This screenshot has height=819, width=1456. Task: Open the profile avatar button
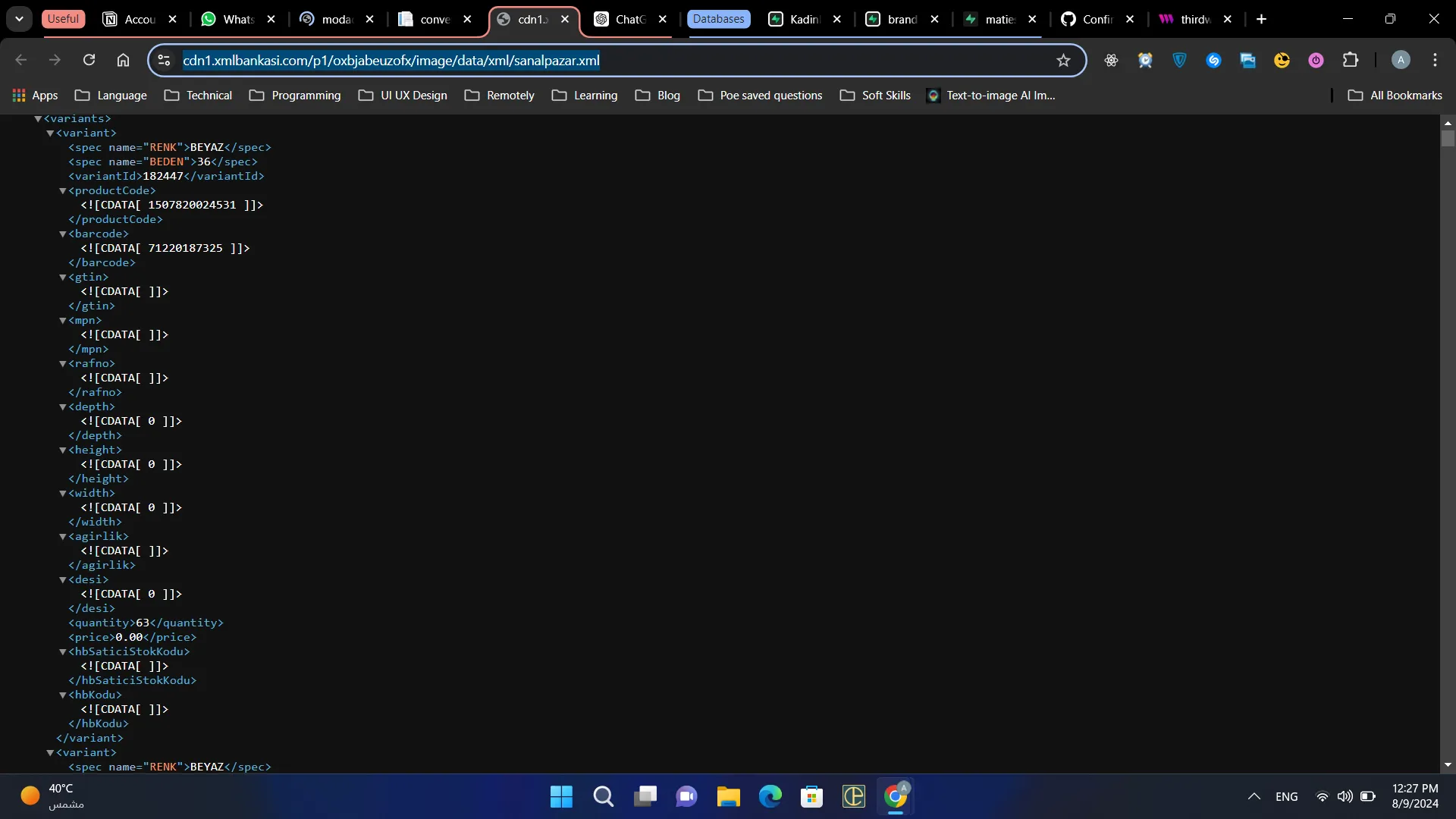point(1401,60)
